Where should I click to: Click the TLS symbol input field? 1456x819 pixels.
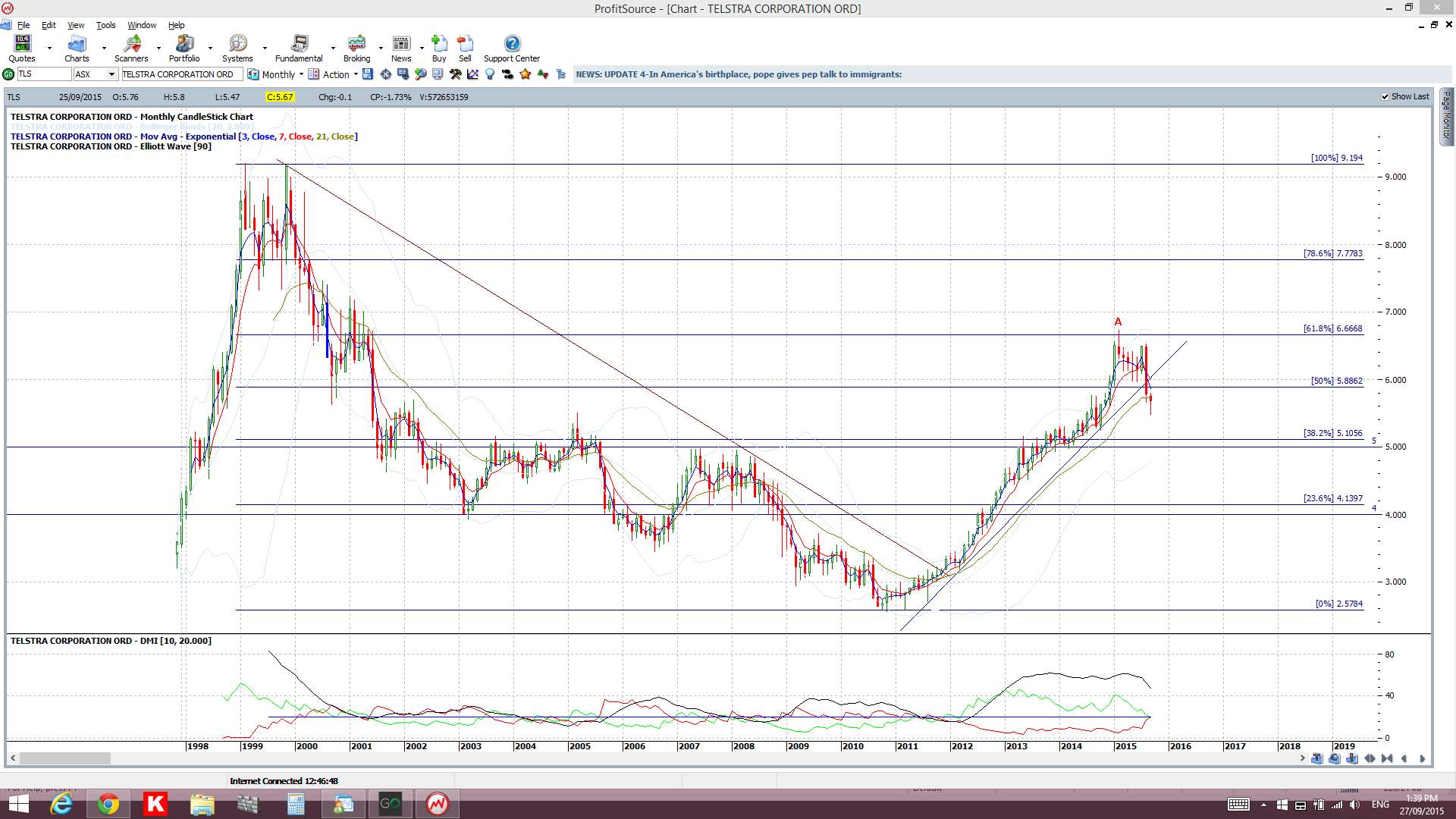click(x=44, y=74)
